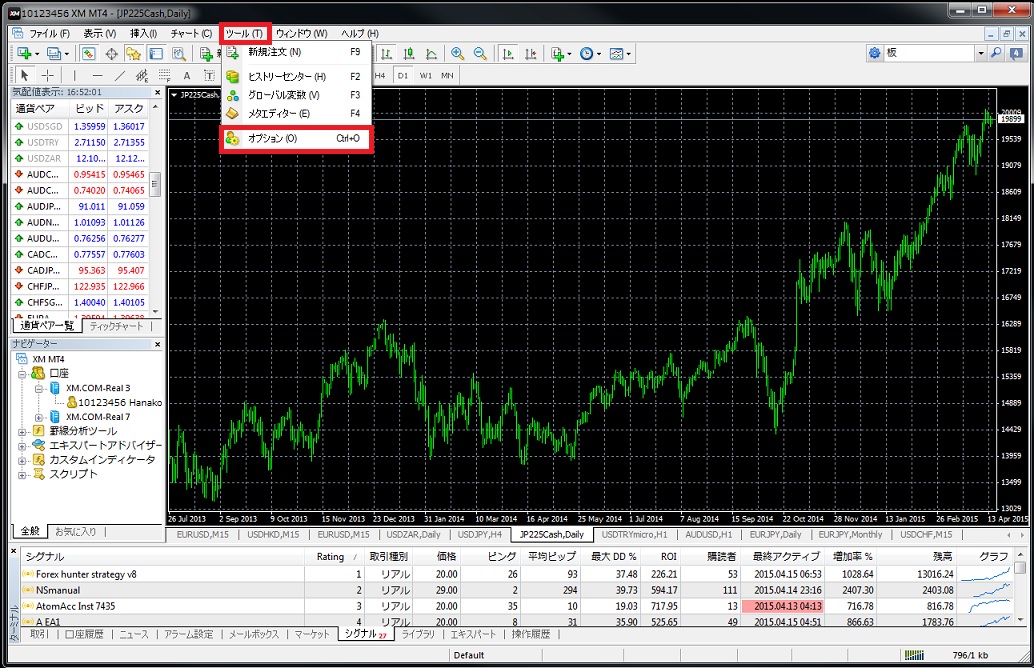Open the ファイル (F) menu
1034x668 pixels.
click(x=49, y=33)
